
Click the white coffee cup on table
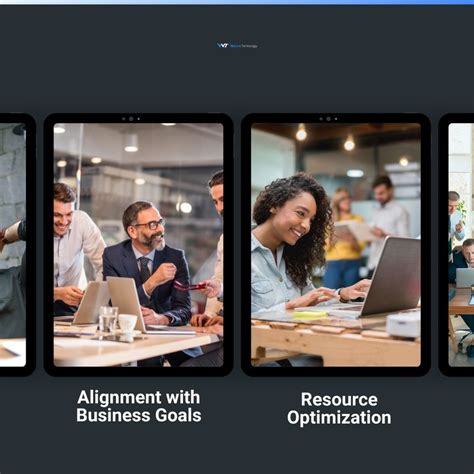[128, 323]
